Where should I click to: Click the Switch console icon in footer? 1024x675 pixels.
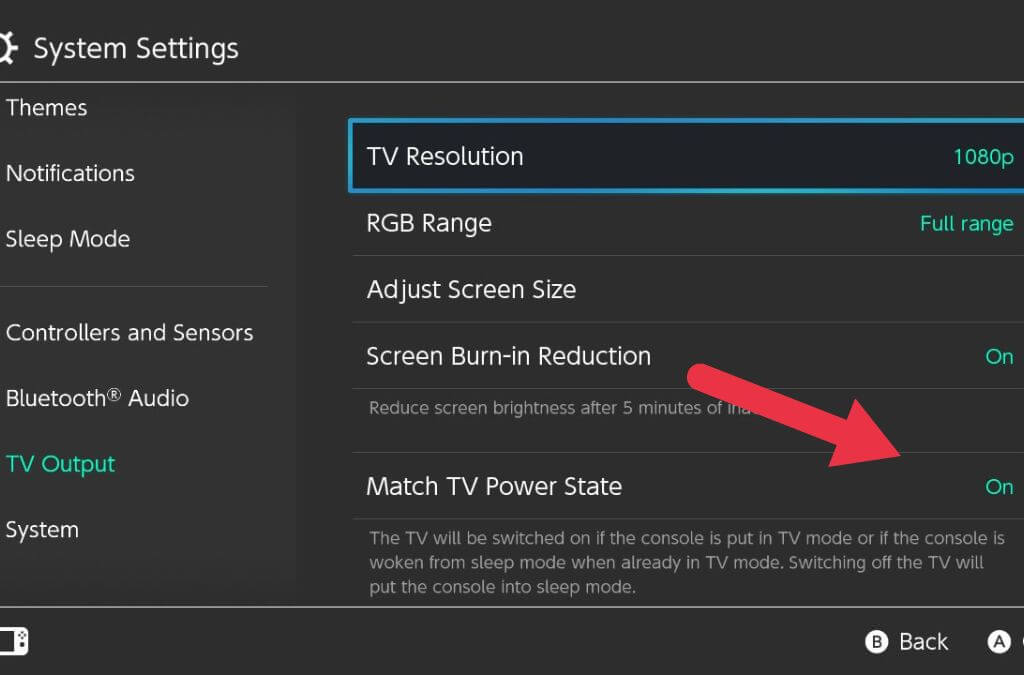click(x=13, y=641)
